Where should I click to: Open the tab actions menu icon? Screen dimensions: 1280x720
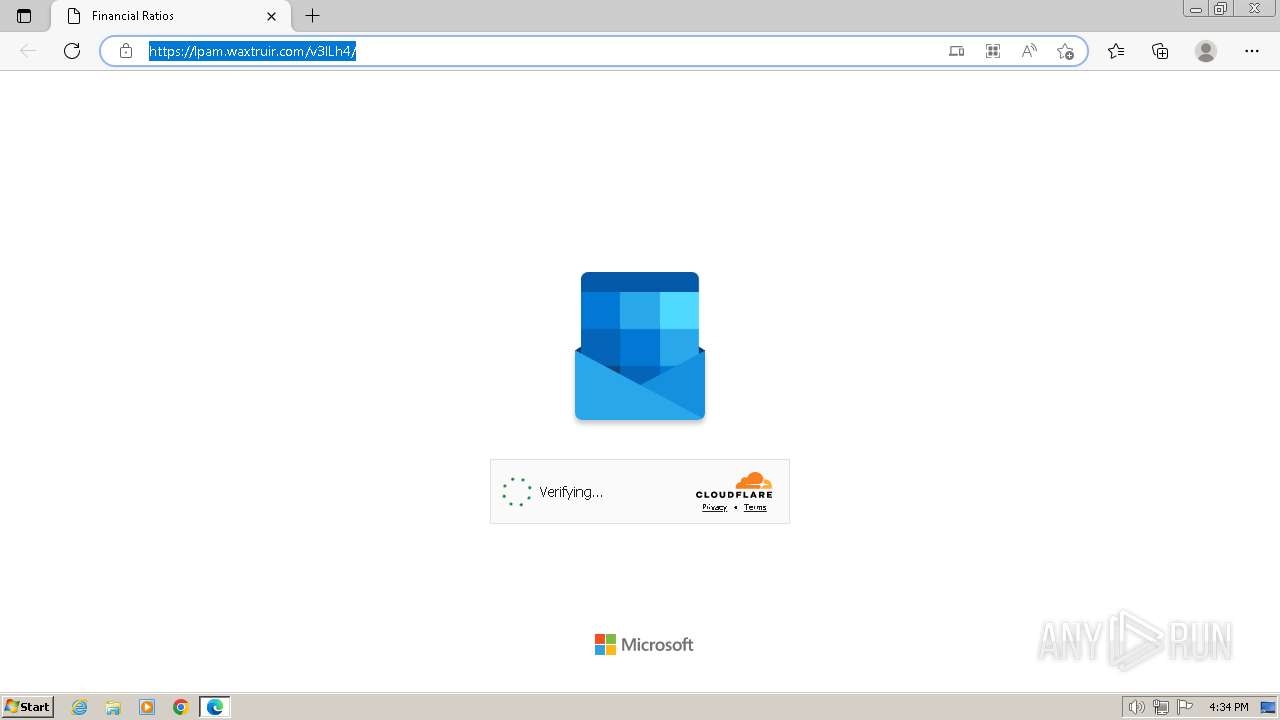point(24,16)
